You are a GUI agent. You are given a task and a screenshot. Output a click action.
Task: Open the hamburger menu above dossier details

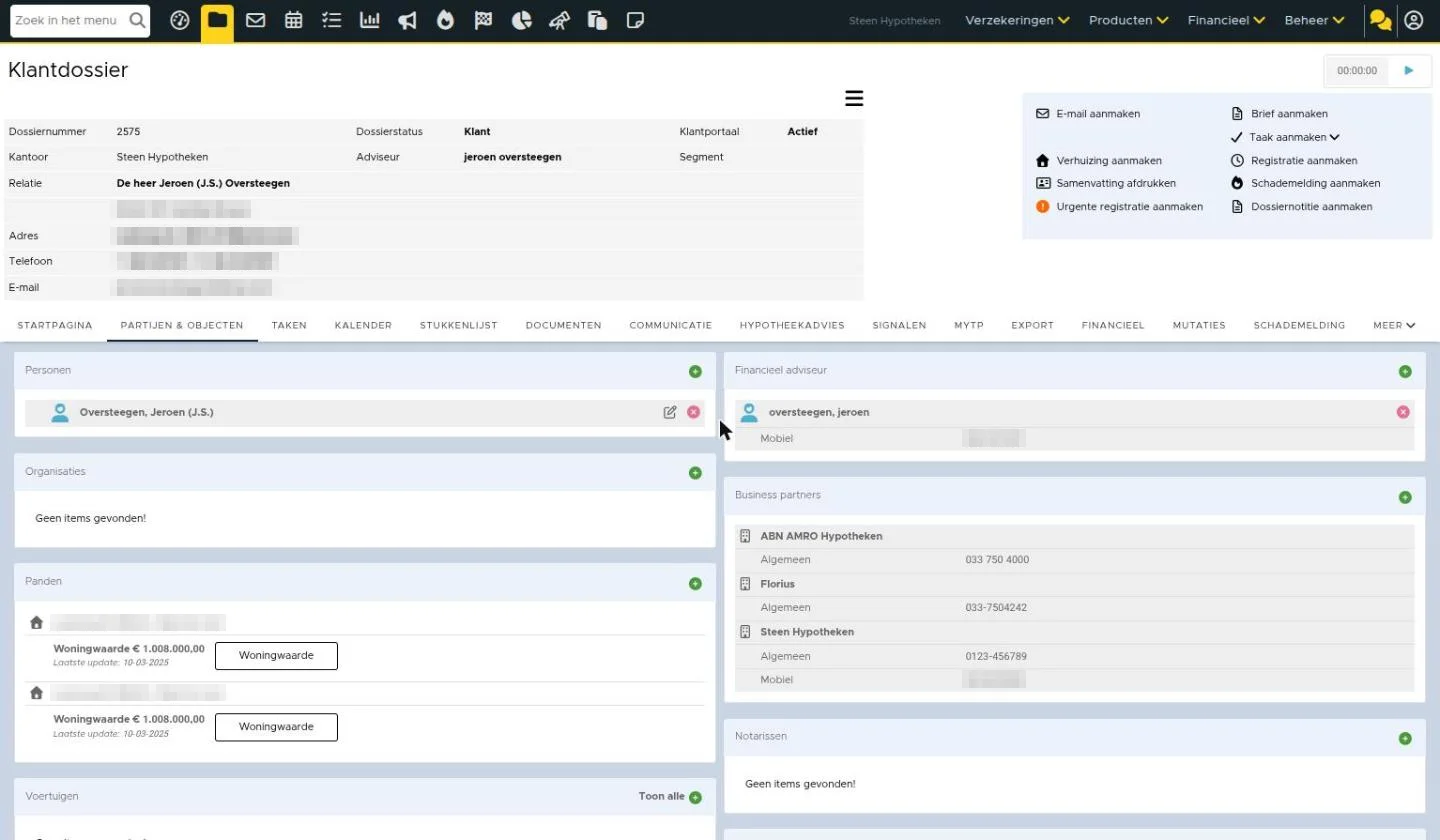tap(853, 98)
